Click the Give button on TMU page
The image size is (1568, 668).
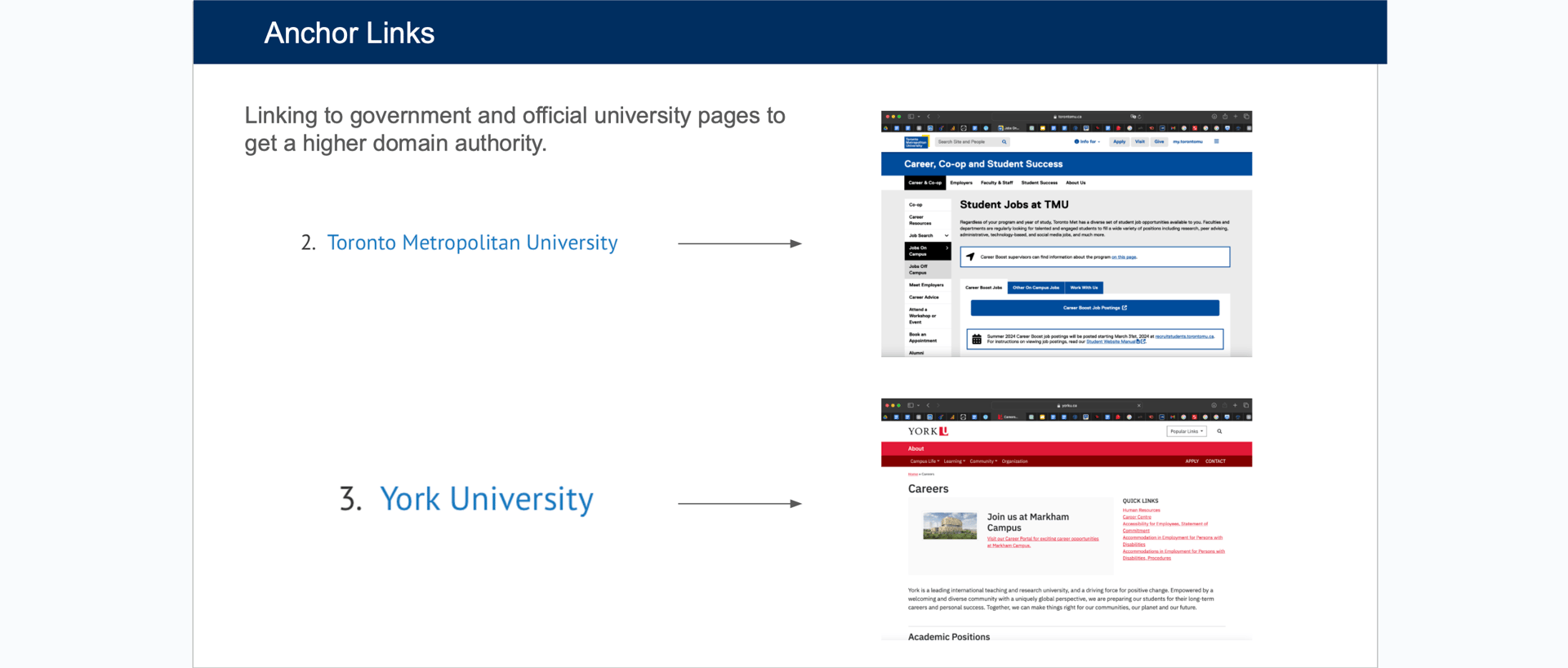(x=1159, y=142)
